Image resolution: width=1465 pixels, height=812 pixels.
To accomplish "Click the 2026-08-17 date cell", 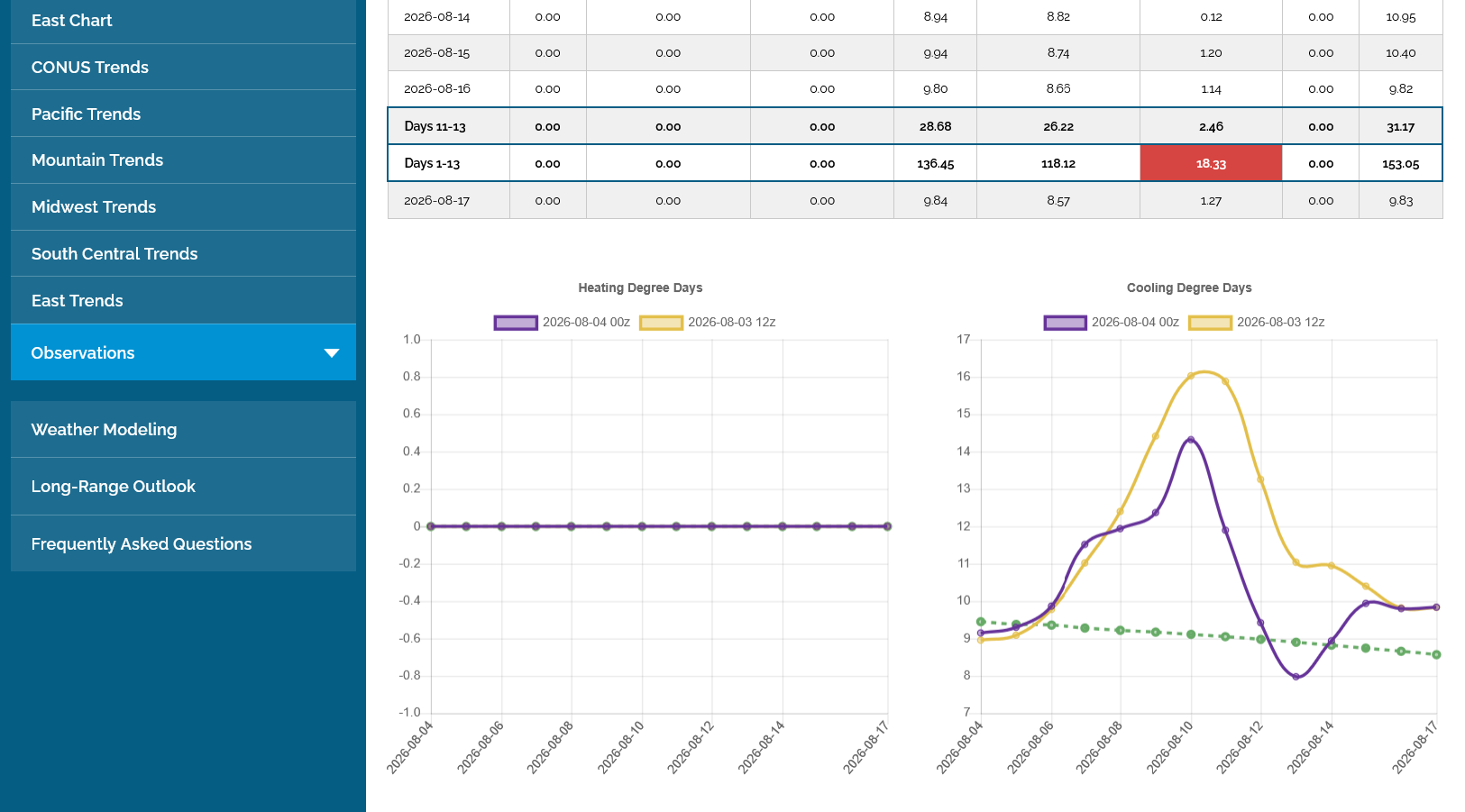I will click(x=437, y=201).
